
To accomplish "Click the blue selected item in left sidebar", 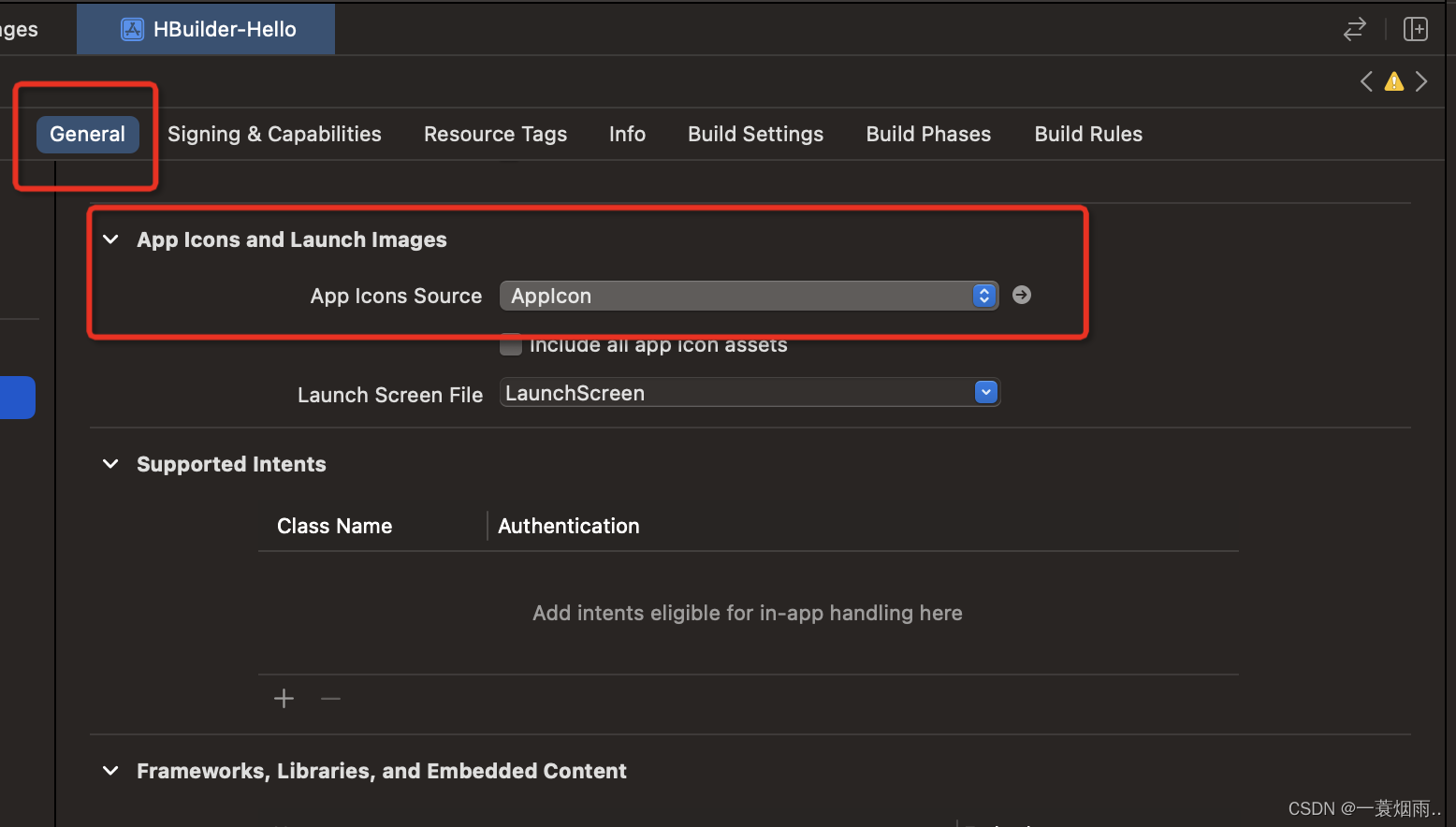I will coord(18,398).
